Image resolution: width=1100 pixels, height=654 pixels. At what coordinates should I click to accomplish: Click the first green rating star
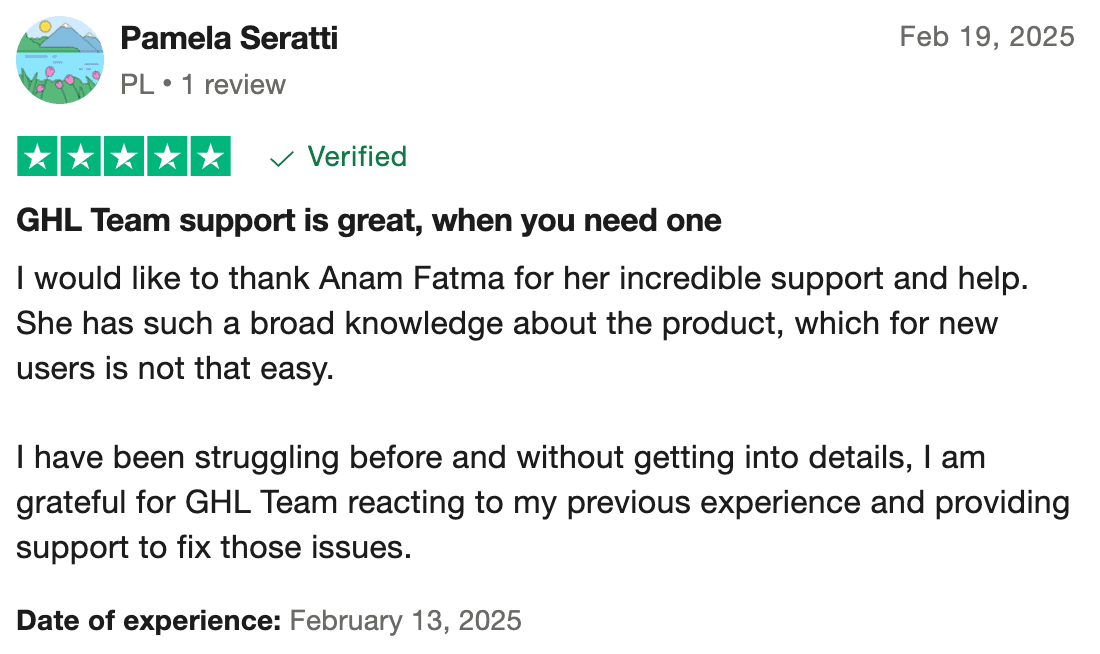[38, 157]
